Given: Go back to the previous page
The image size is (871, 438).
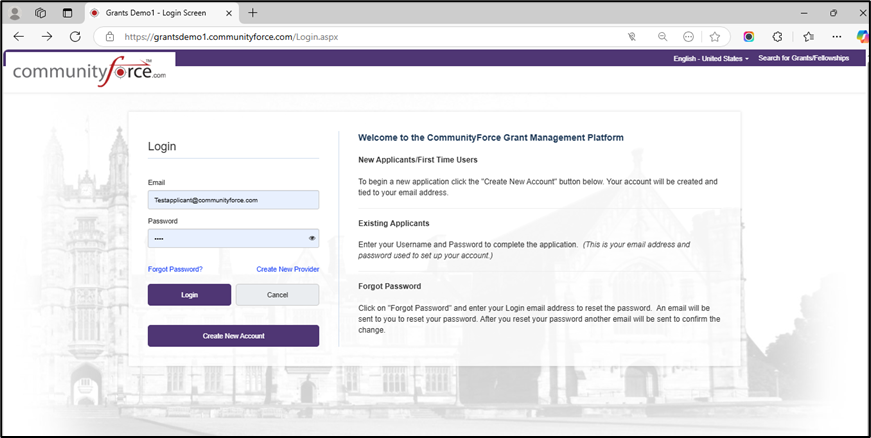Looking at the screenshot, I should point(18,37).
